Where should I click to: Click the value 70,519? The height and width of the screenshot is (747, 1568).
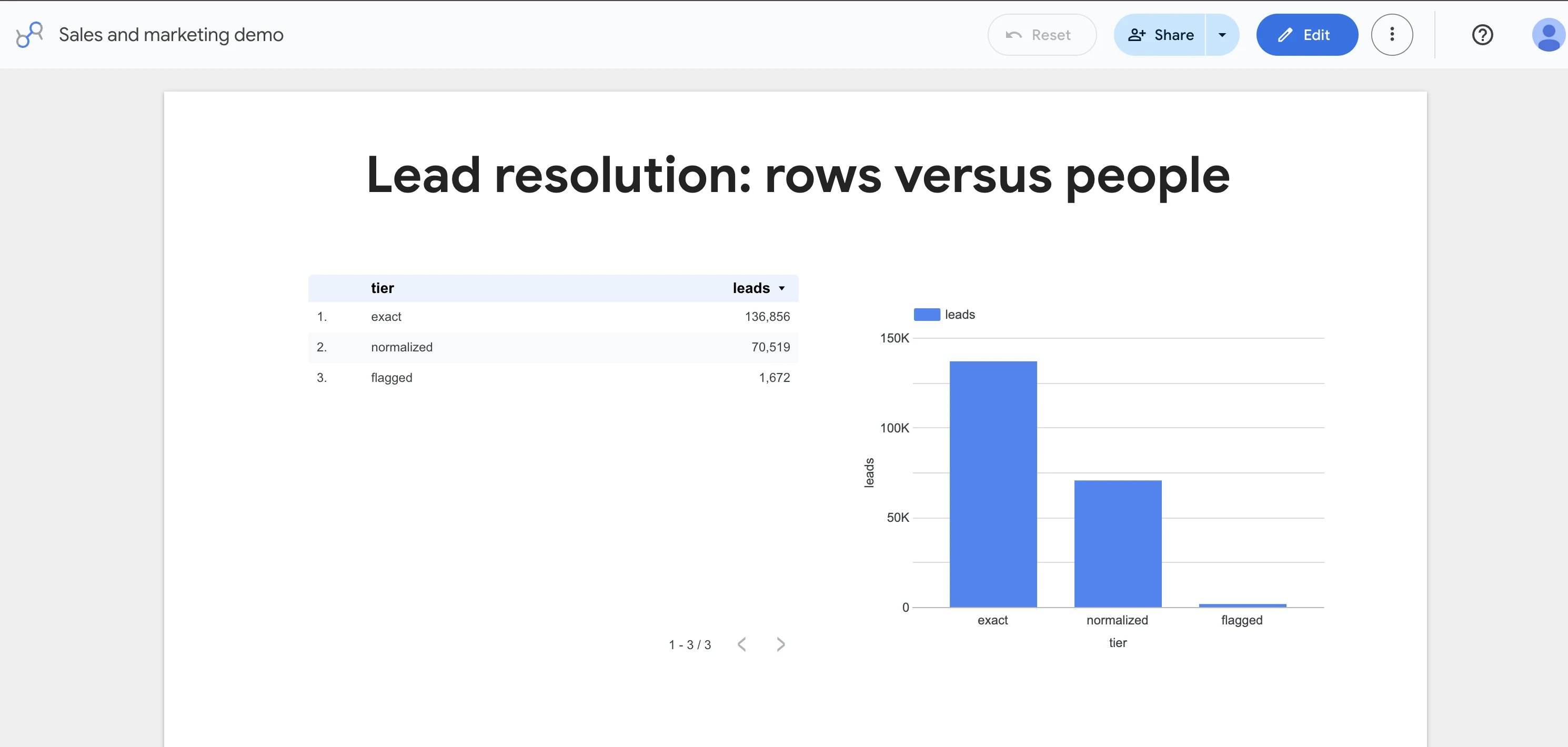770,347
